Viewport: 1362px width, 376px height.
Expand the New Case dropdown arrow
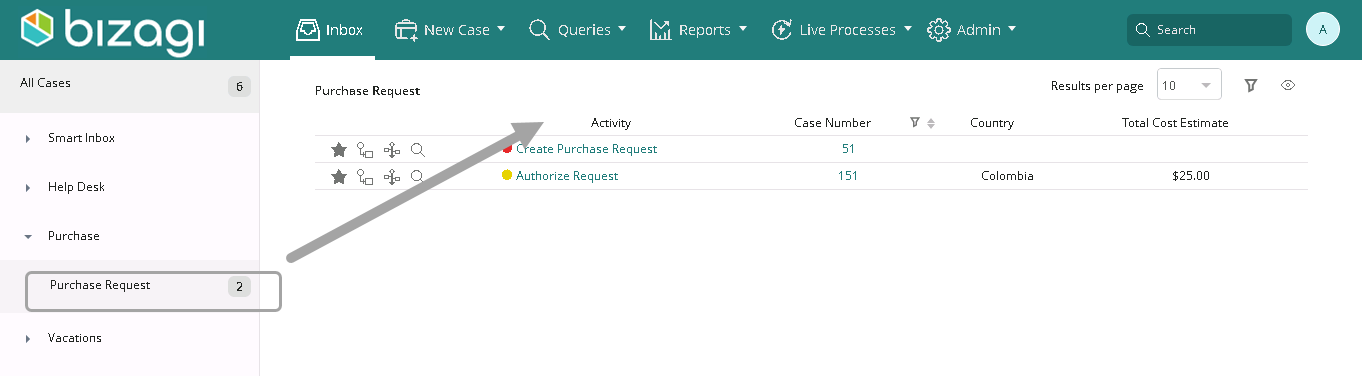tap(501, 29)
